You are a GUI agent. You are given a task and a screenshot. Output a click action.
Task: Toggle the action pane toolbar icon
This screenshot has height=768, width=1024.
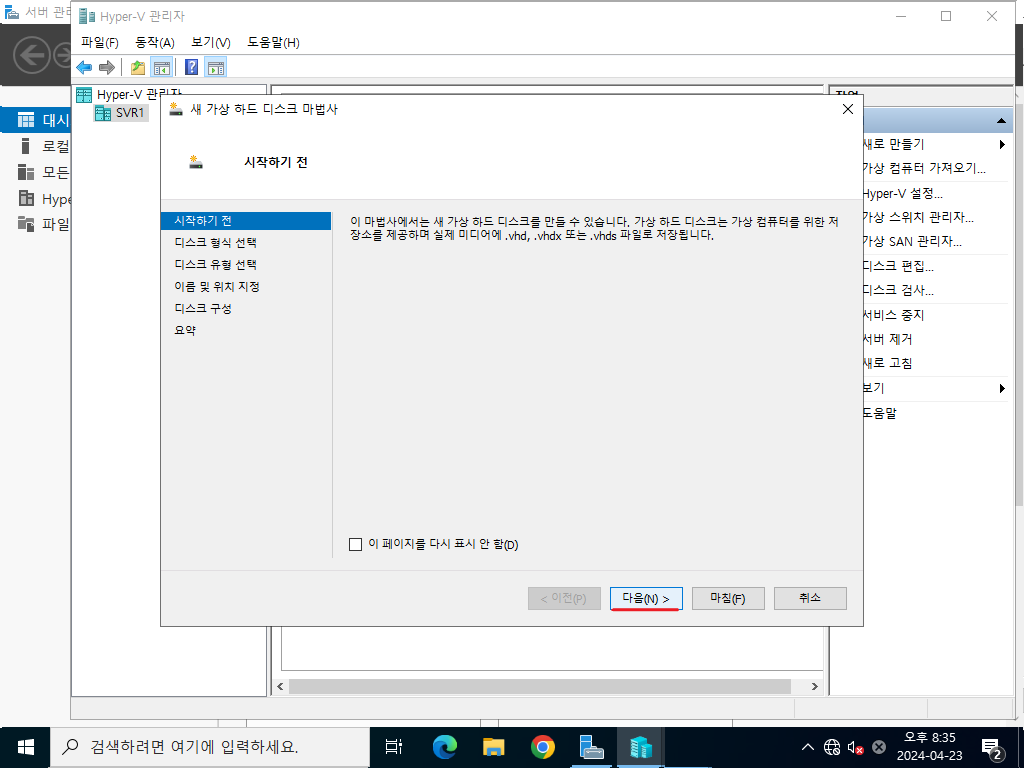[216, 67]
